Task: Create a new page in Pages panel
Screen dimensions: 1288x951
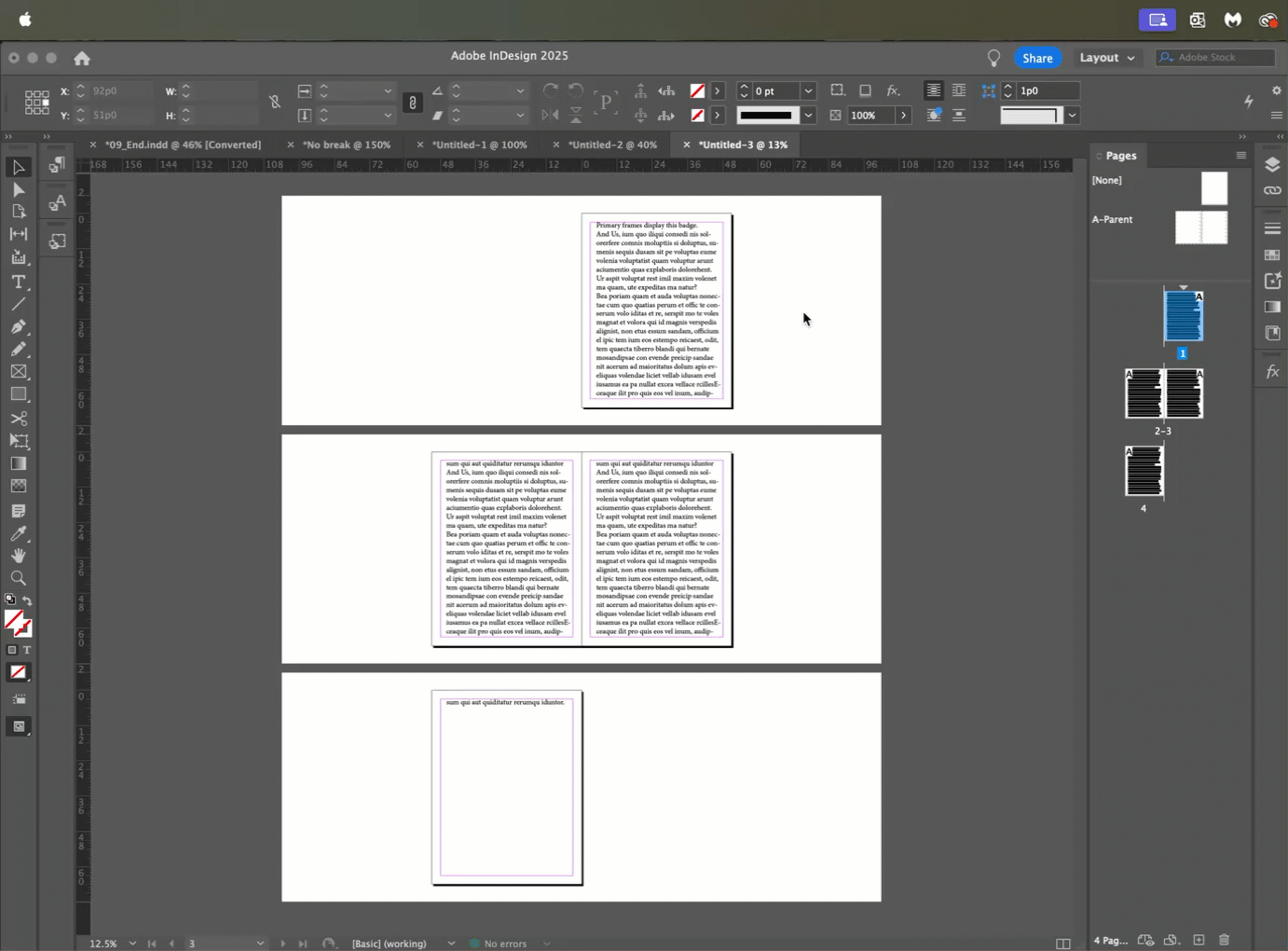Action: pos(1199,940)
